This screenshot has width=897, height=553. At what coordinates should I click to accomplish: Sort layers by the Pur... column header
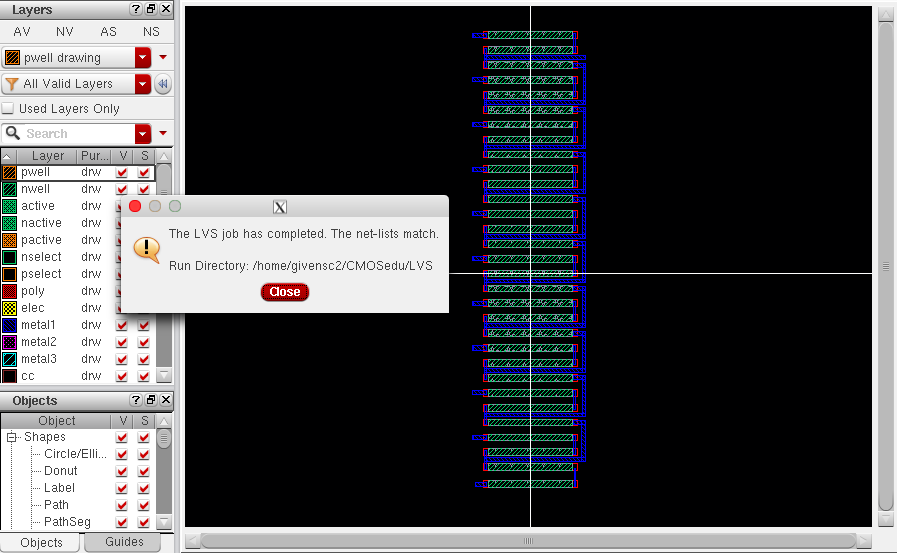(94, 156)
